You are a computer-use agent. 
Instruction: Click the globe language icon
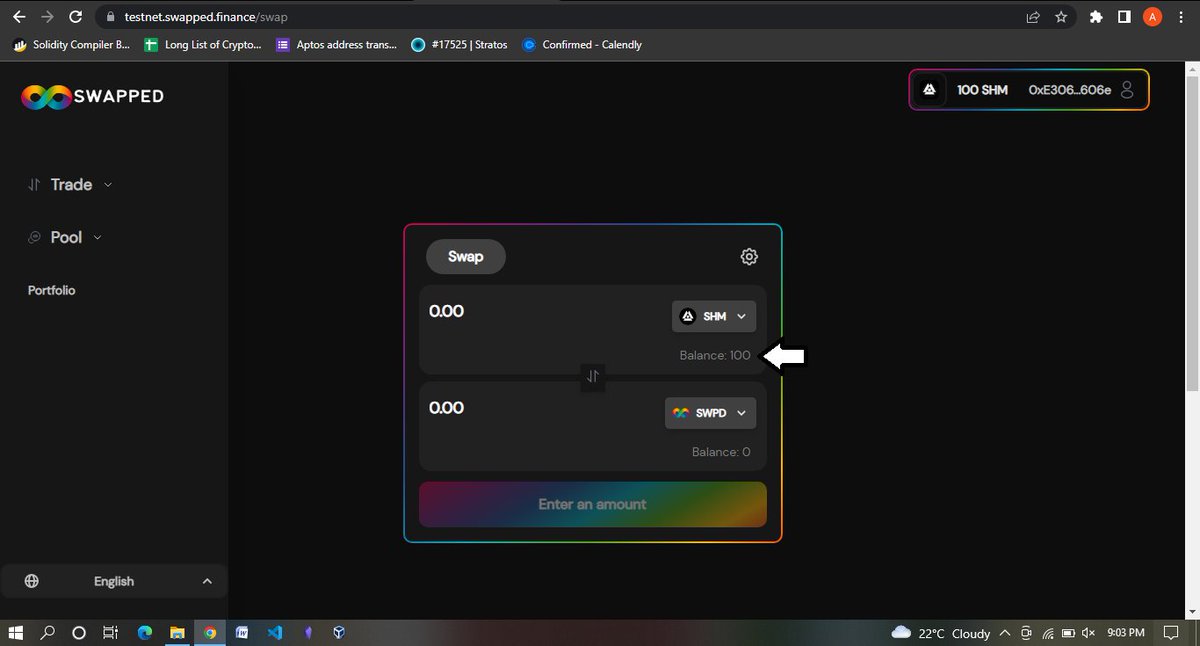click(x=32, y=581)
